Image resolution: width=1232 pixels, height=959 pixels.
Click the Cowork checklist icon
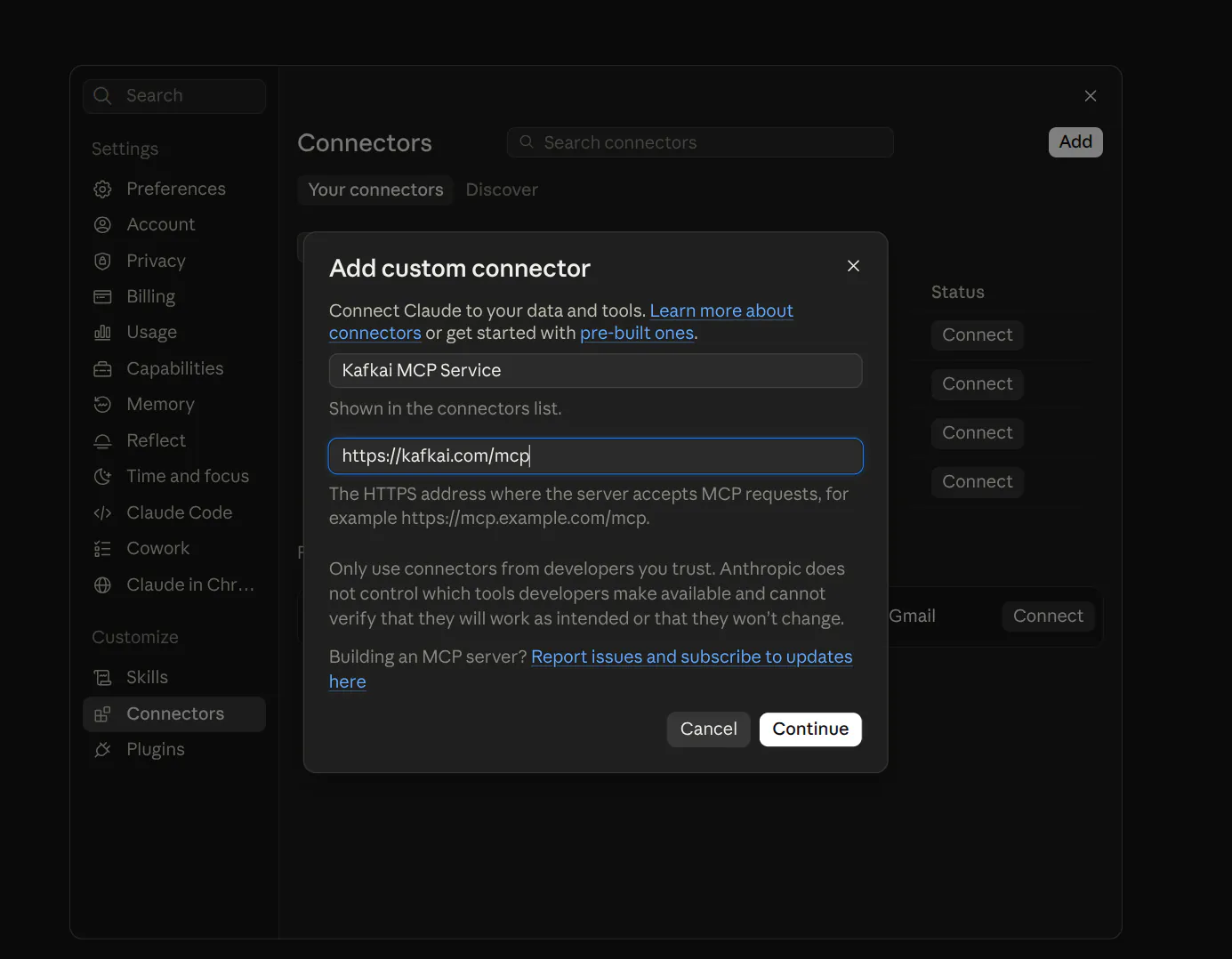(x=102, y=548)
